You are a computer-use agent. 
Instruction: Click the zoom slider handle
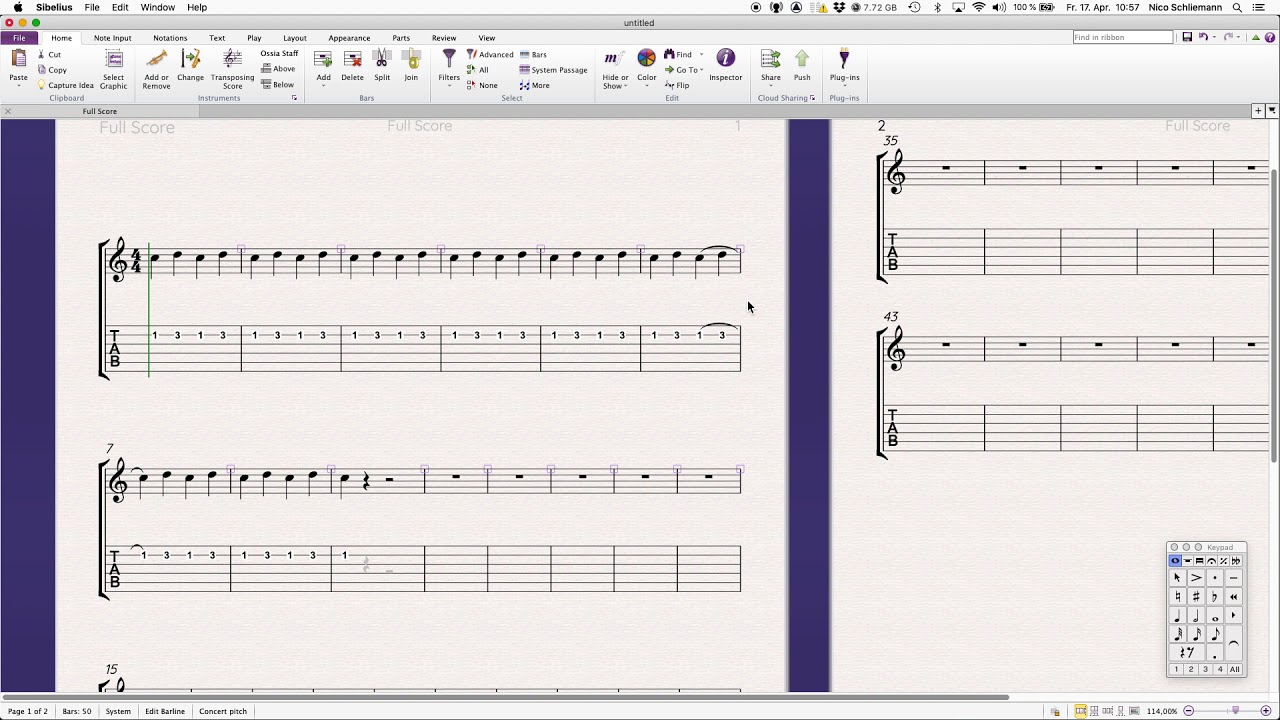1236,711
